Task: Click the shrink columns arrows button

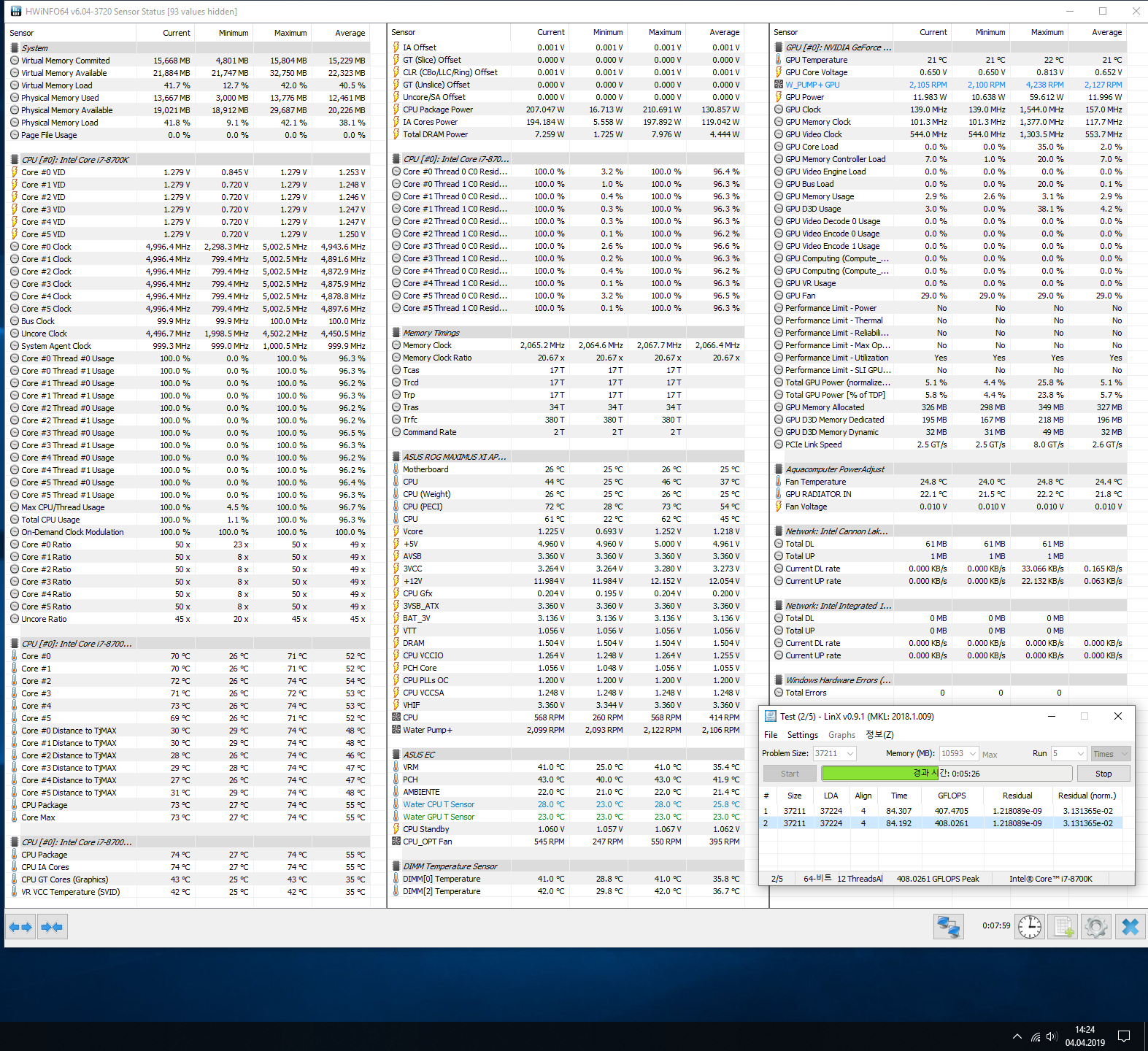Action: [52, 927]
